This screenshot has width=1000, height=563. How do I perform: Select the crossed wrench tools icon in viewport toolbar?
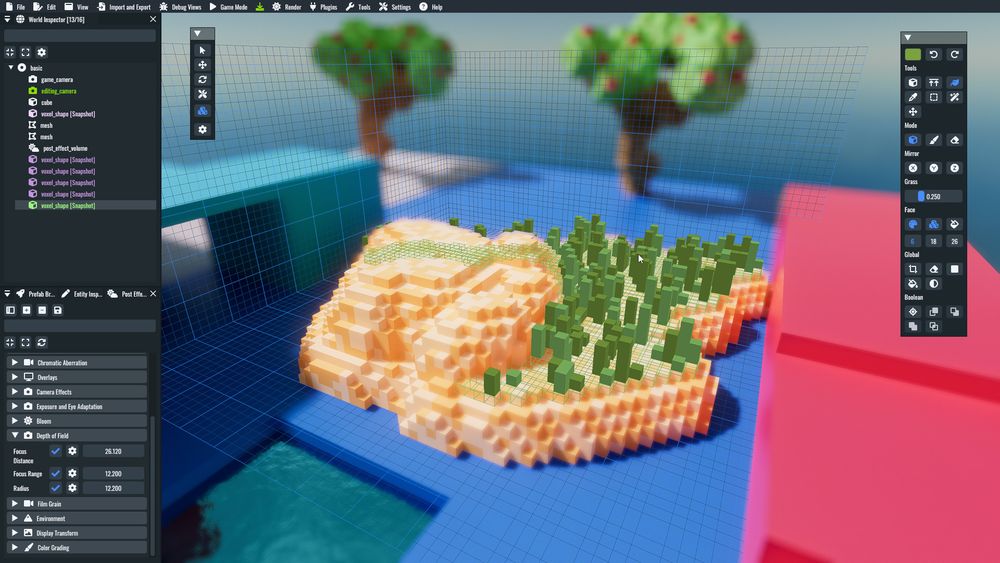click(x=202, y=94)
